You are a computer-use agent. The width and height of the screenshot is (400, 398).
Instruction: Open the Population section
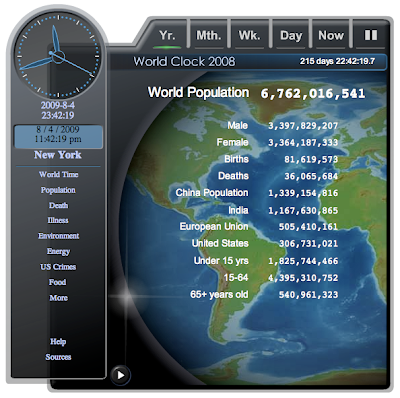click(x=58, y=190)
